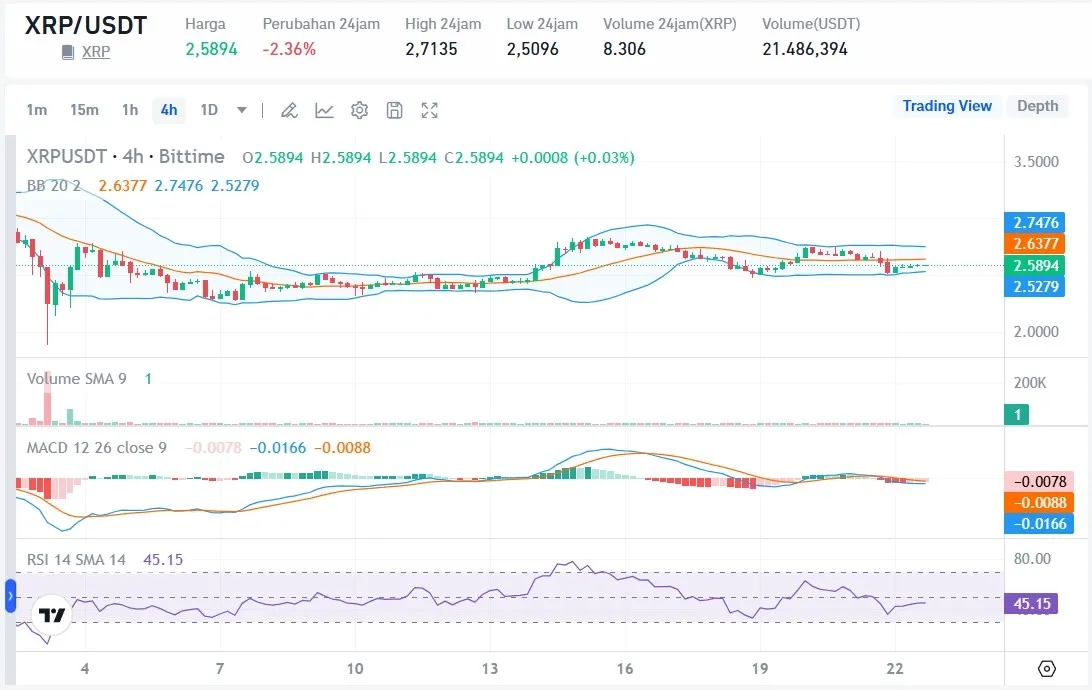The image size is (1092, 690).
Task: Click the 2.5894 green current price label
Action: 1035,265
